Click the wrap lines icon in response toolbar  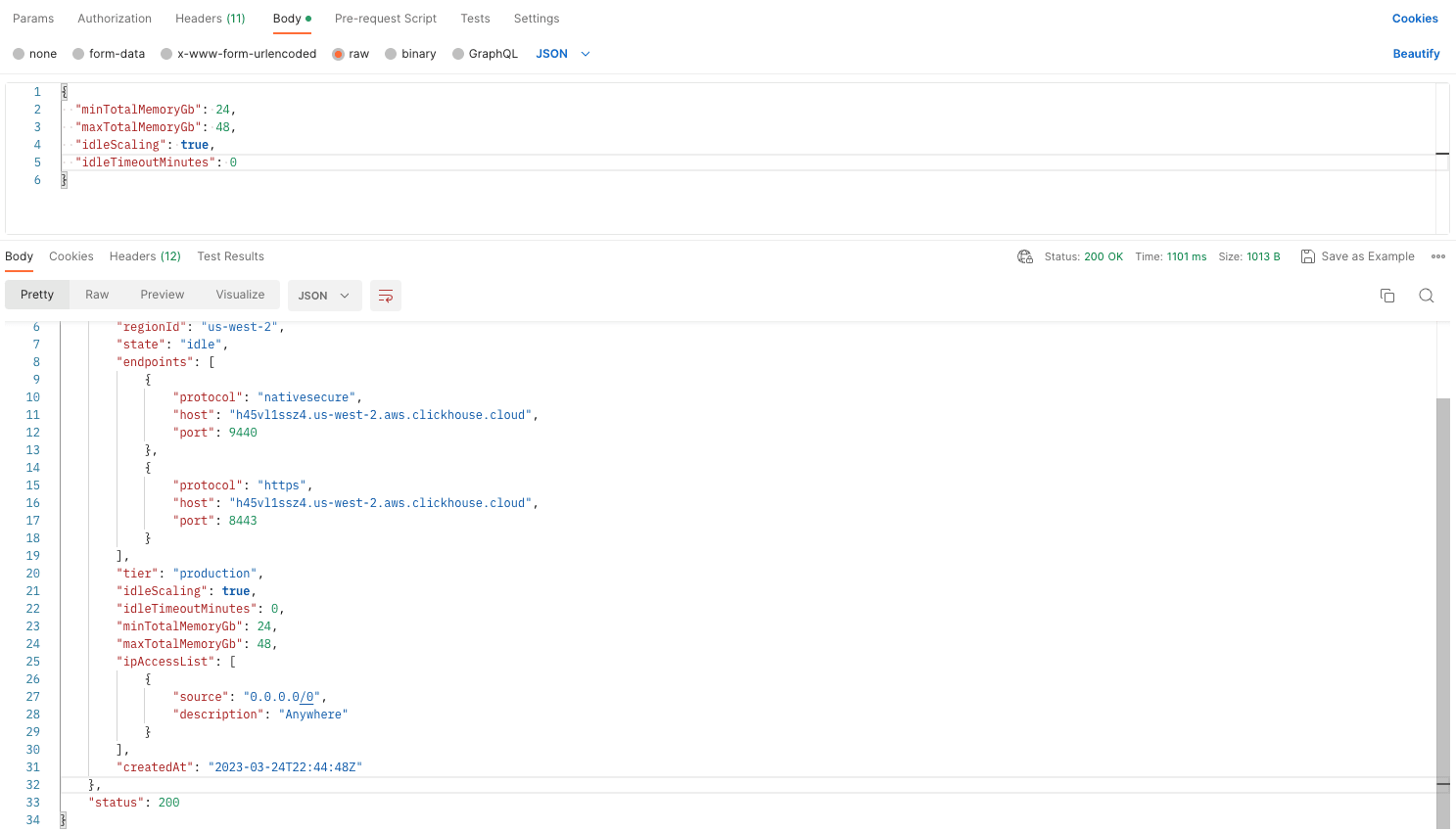coord(386,296)
